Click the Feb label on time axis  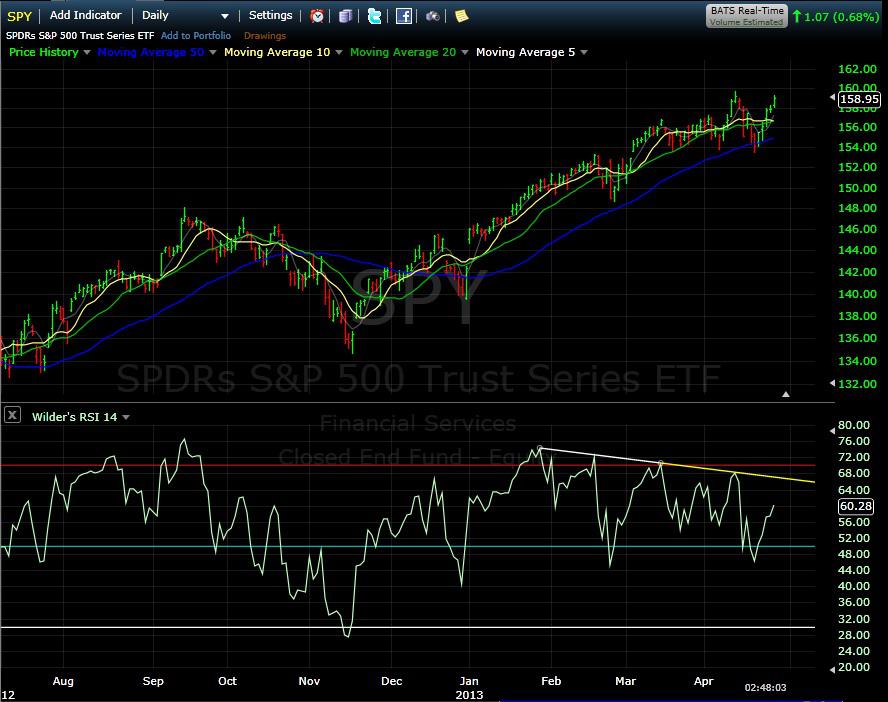551,681
